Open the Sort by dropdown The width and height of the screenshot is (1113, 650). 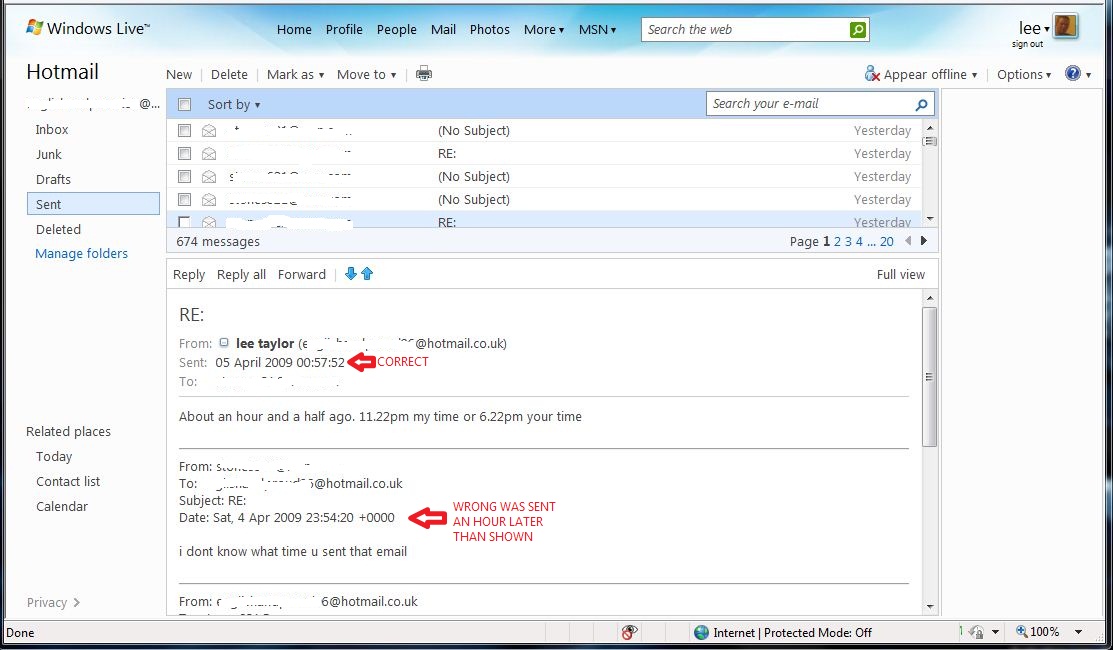click(234, 104)
